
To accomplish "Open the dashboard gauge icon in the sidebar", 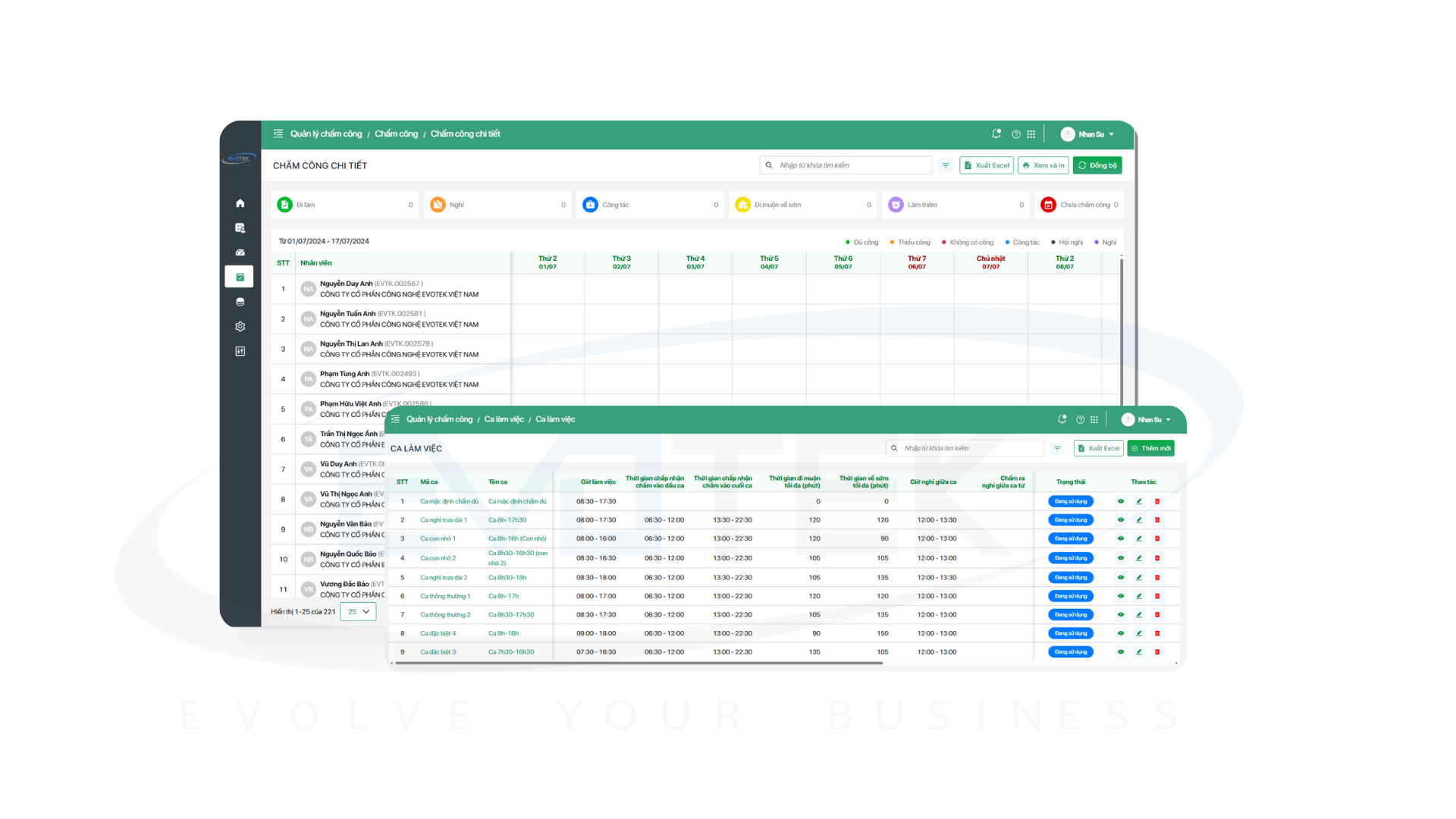I will tap(240, 253).
